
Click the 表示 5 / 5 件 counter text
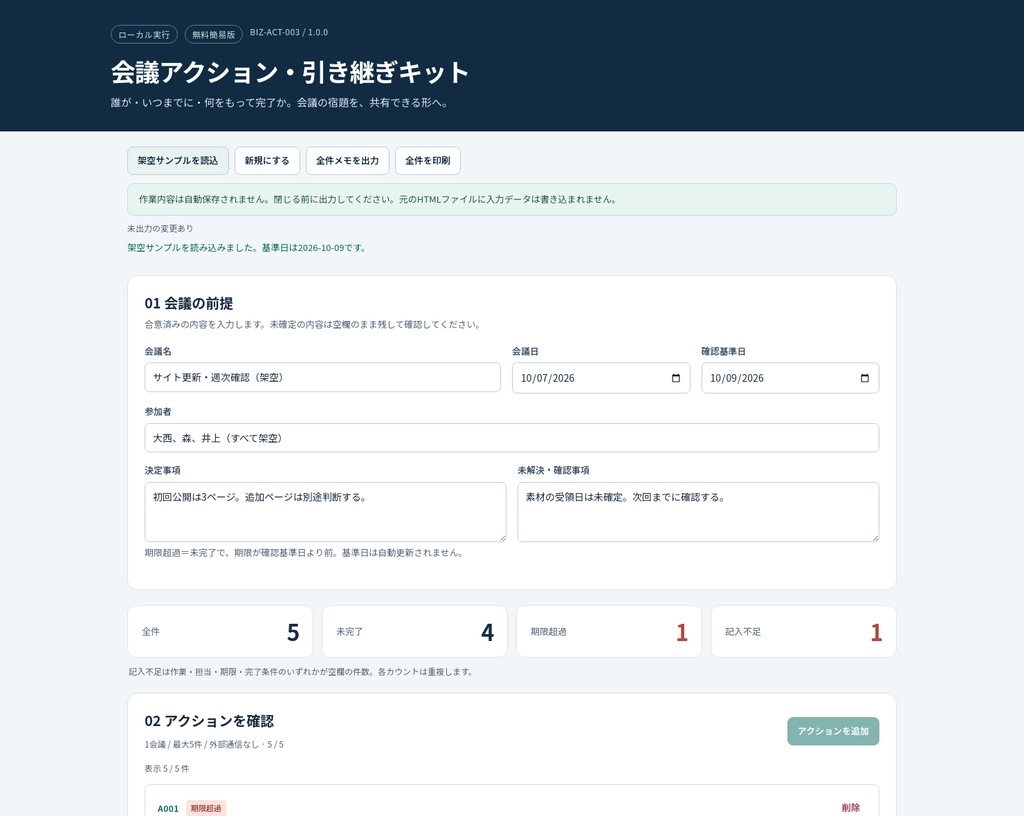pos(167,769)
